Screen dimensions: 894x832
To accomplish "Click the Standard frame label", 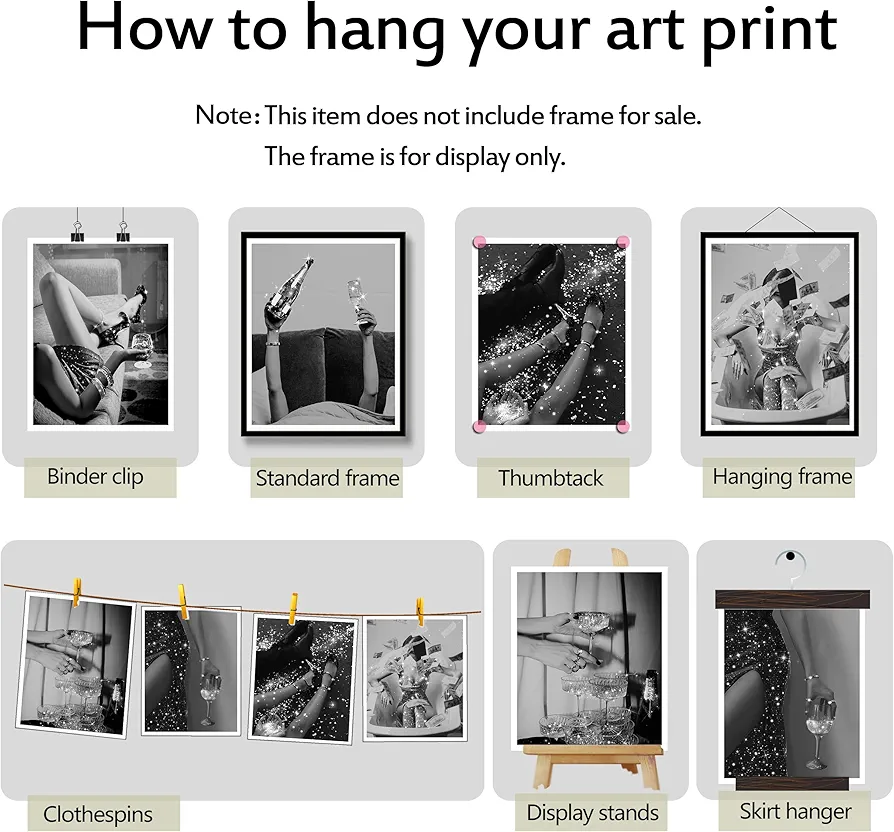I will pyautogui.click(x=327, y=478).
